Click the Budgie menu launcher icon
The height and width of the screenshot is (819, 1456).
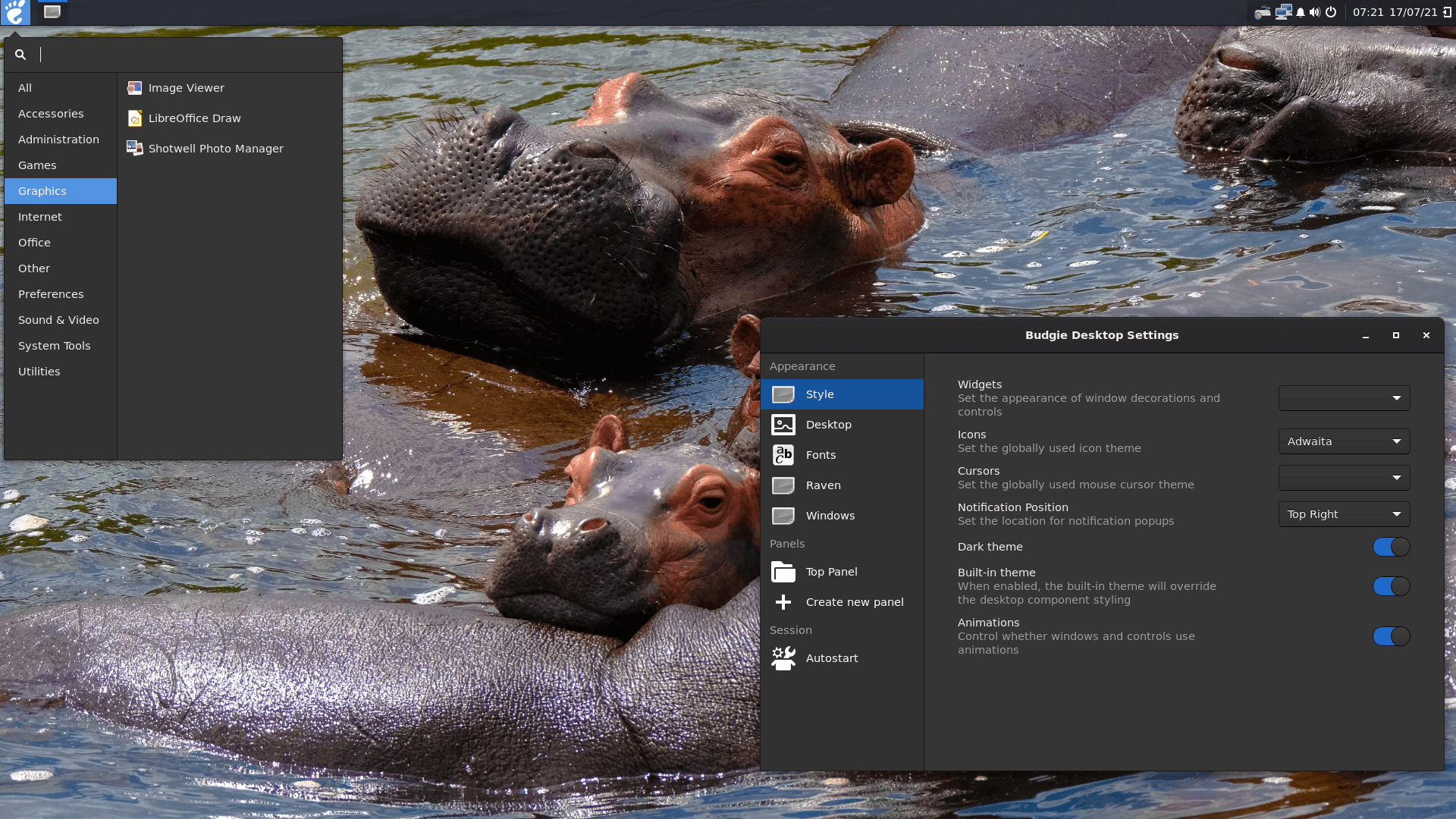tap(15, 12)
